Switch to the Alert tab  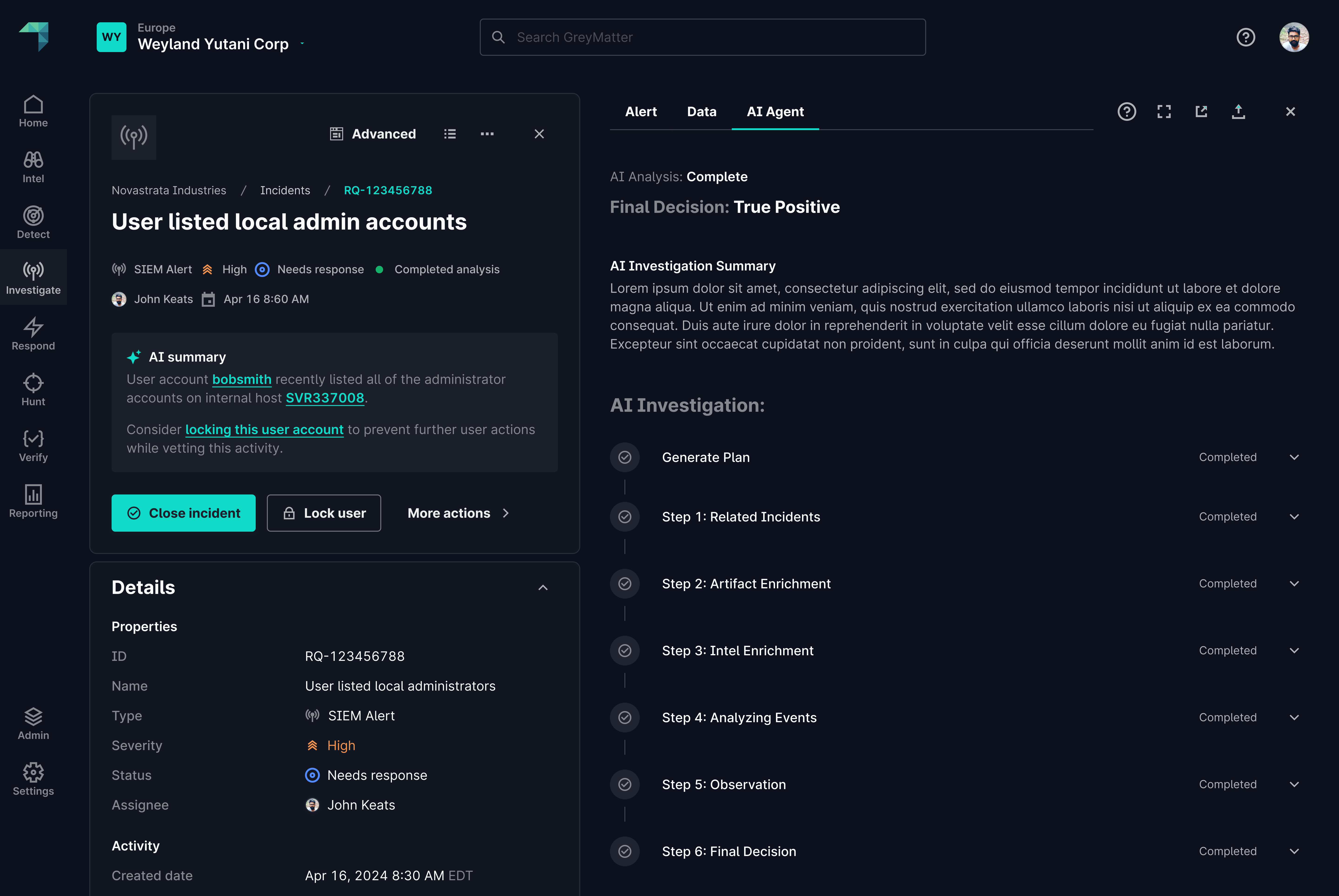(641, 112)
